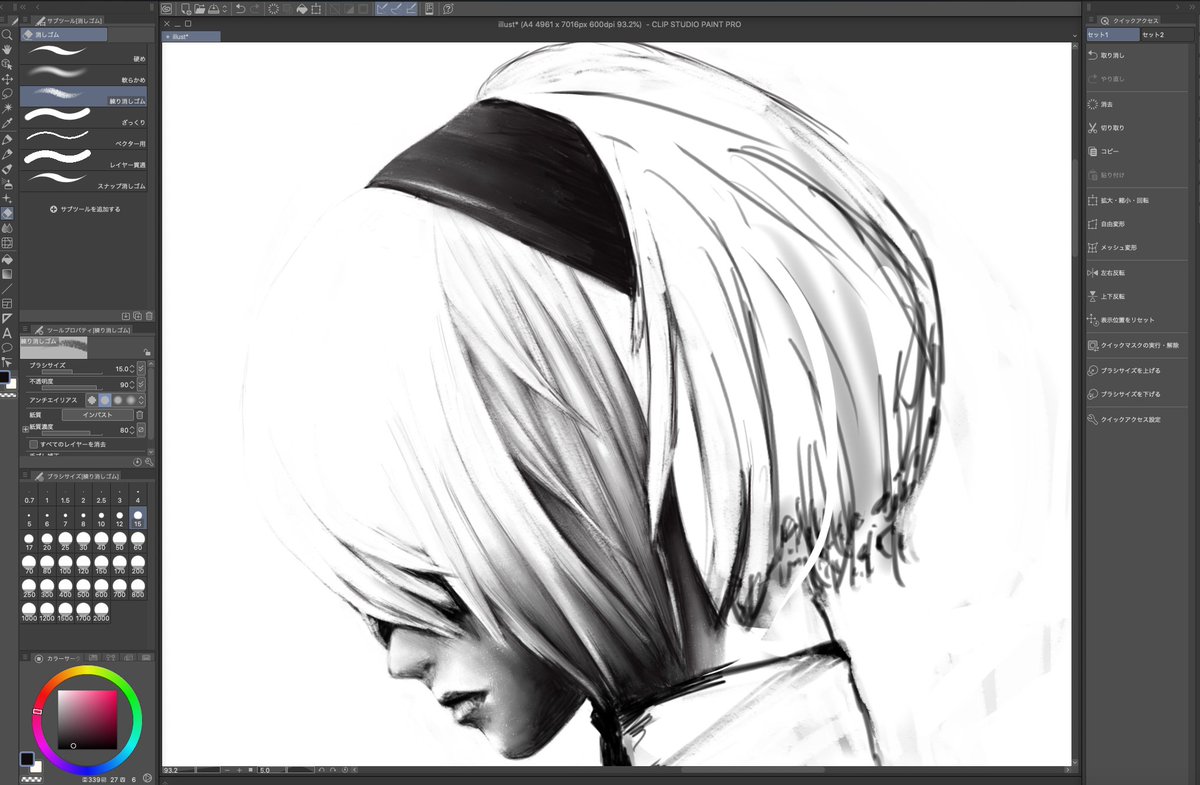
Task: Click サブツールを追加する button
Action: 85,209
